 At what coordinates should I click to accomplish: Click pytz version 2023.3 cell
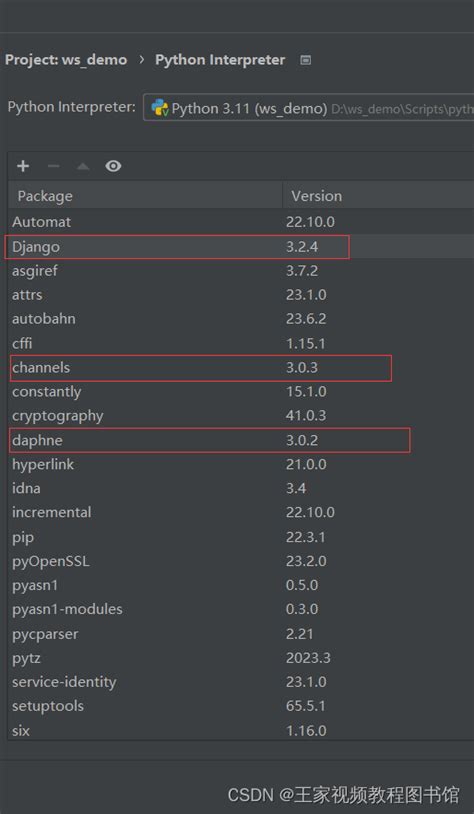click(308, 658)
